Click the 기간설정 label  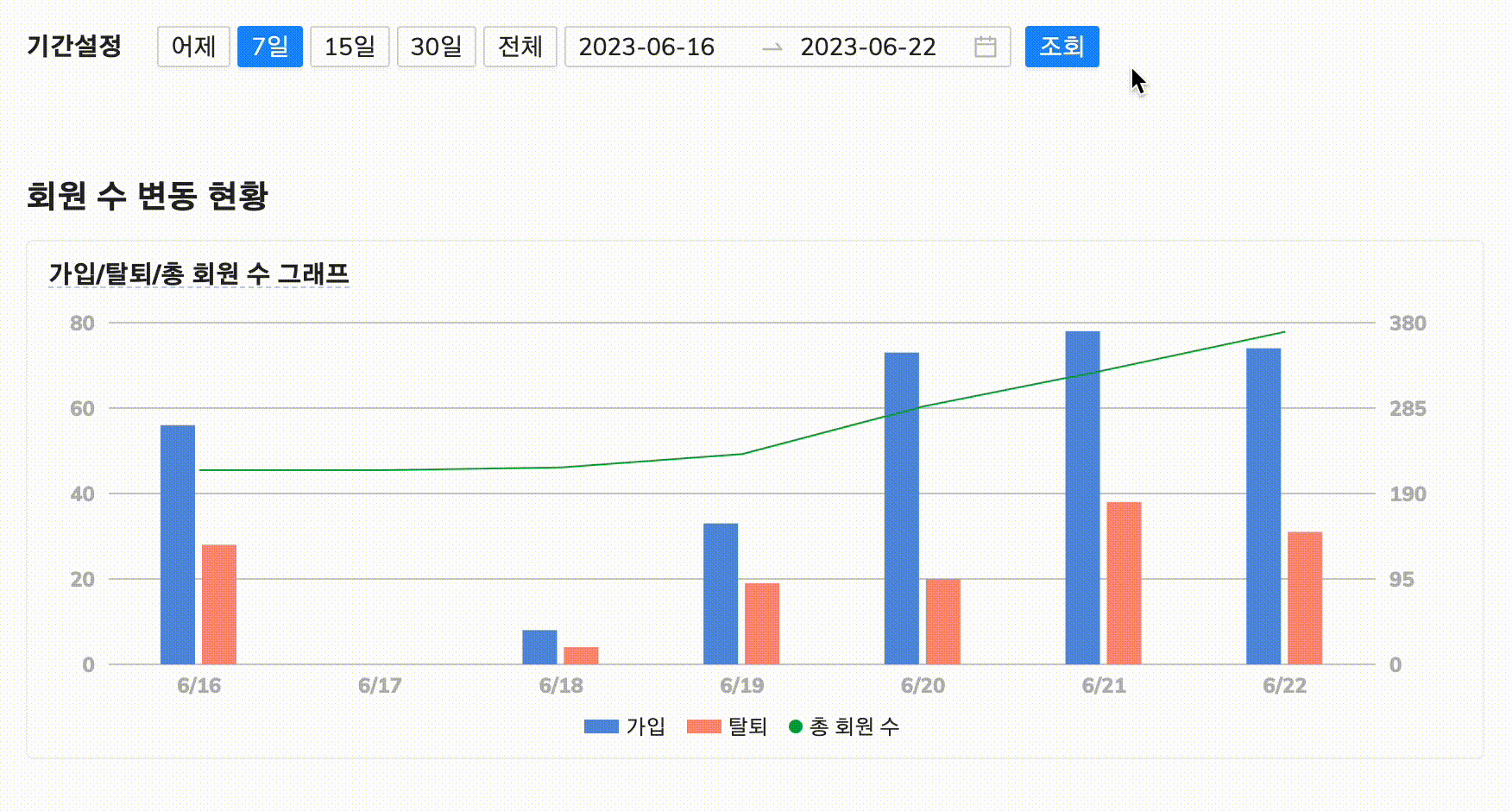pyautogui.click(x=74, y=46)
